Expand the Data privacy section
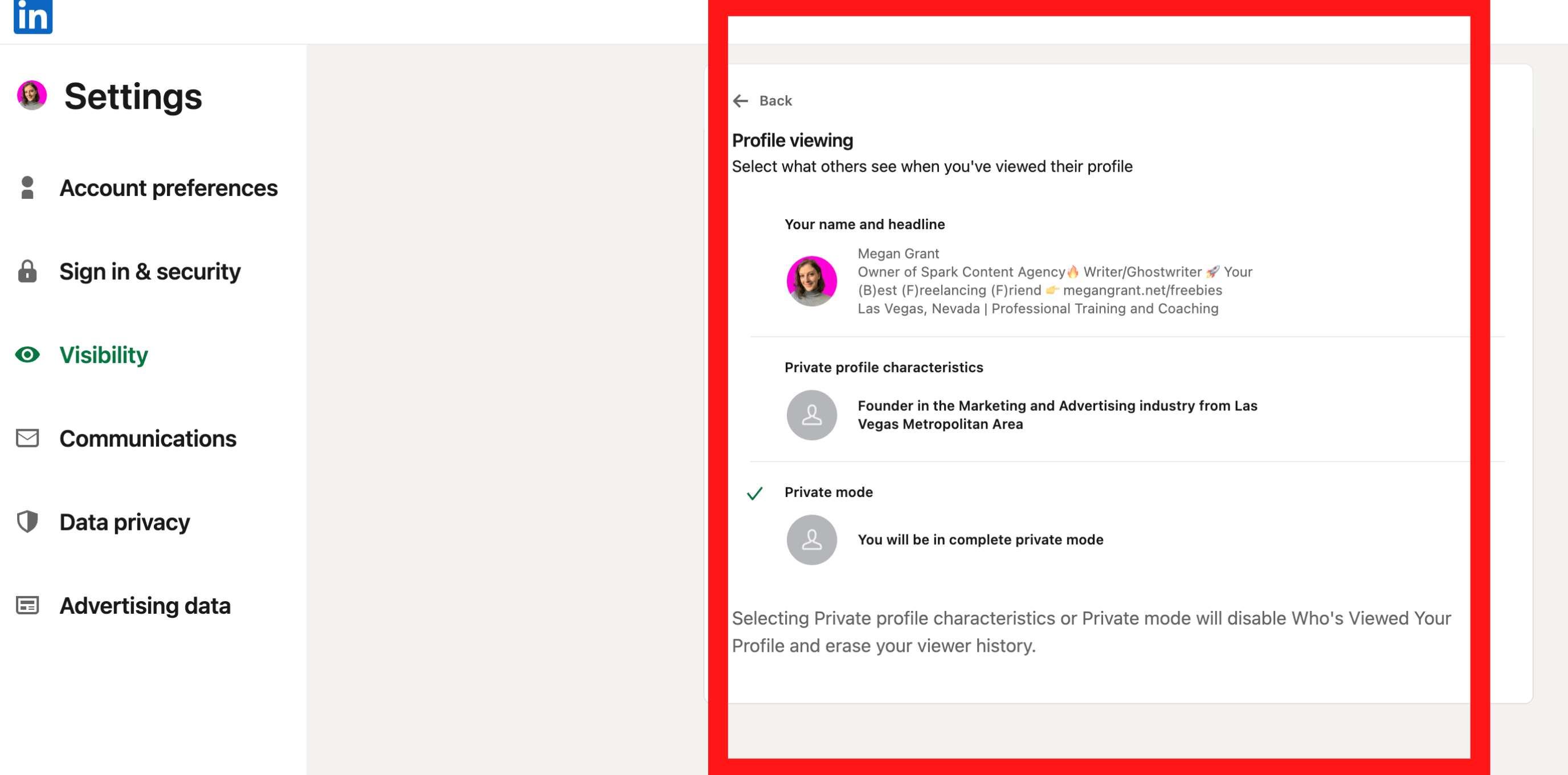1568x775 pixels. tap(125, 522)
